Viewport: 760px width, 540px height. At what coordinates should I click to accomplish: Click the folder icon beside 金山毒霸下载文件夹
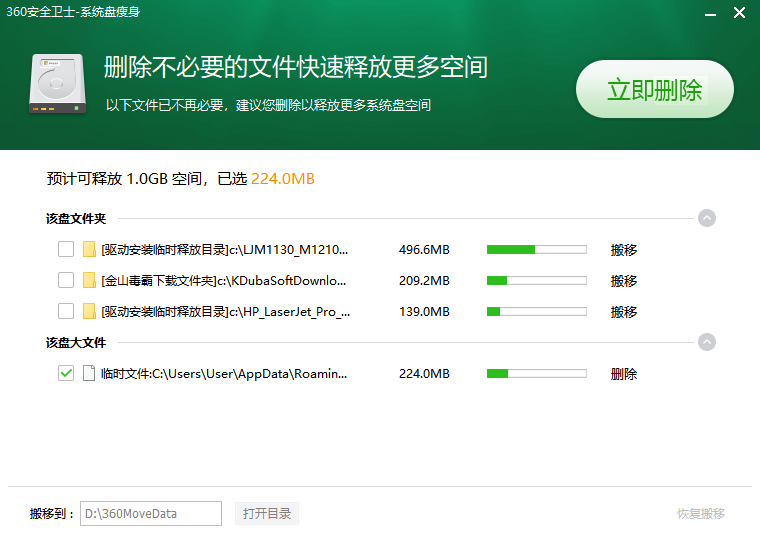pos(89,281)
